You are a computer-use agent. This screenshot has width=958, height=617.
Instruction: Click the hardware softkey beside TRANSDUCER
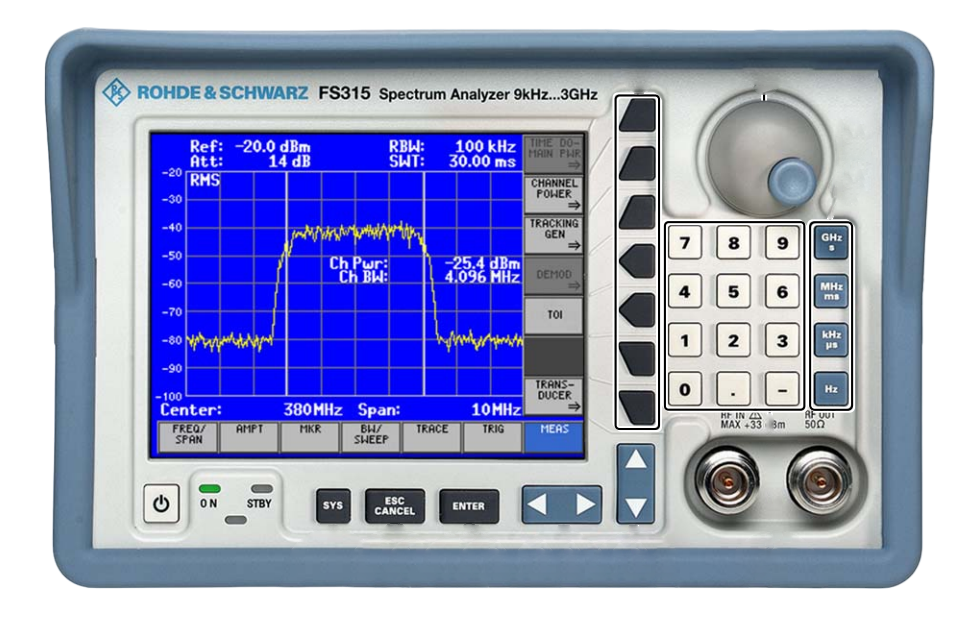638,407
